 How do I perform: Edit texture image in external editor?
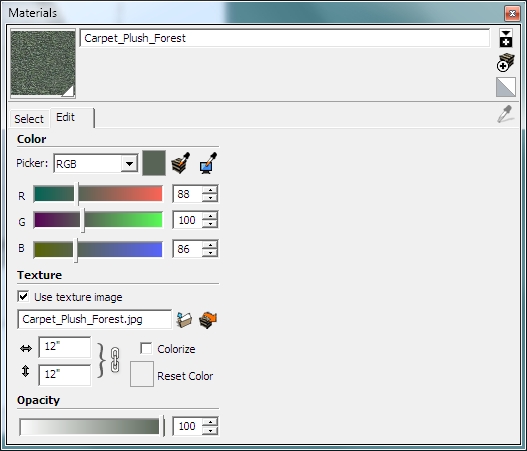[208, 320]
